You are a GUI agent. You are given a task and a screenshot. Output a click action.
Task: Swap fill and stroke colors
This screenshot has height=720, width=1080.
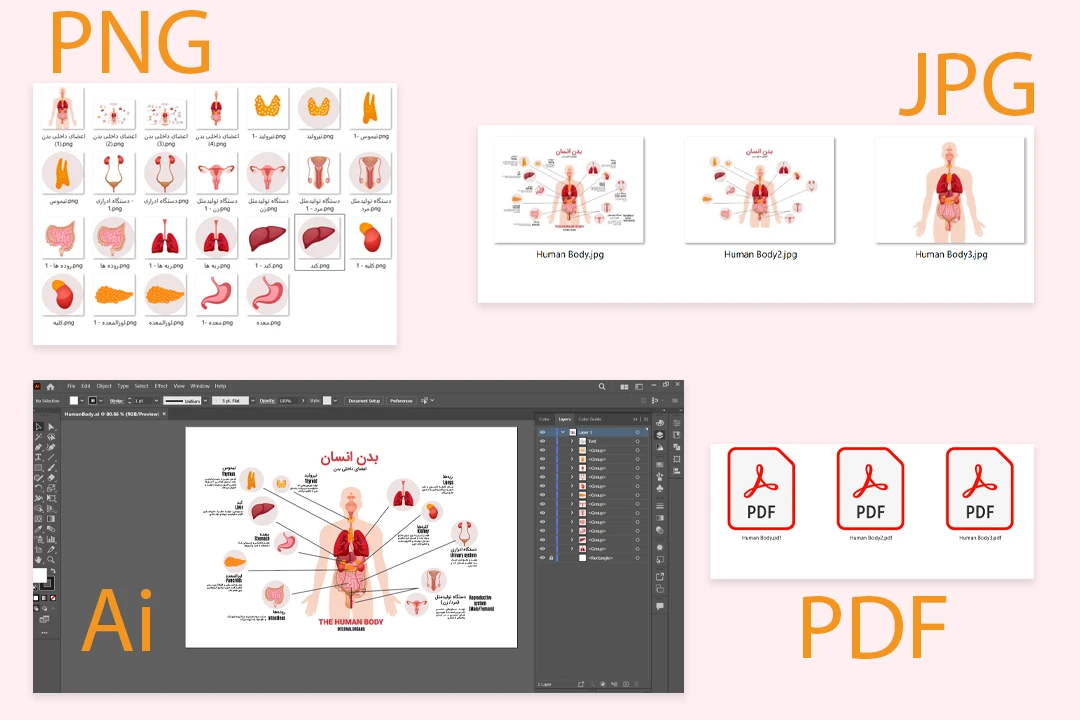(x=52, y=570)
